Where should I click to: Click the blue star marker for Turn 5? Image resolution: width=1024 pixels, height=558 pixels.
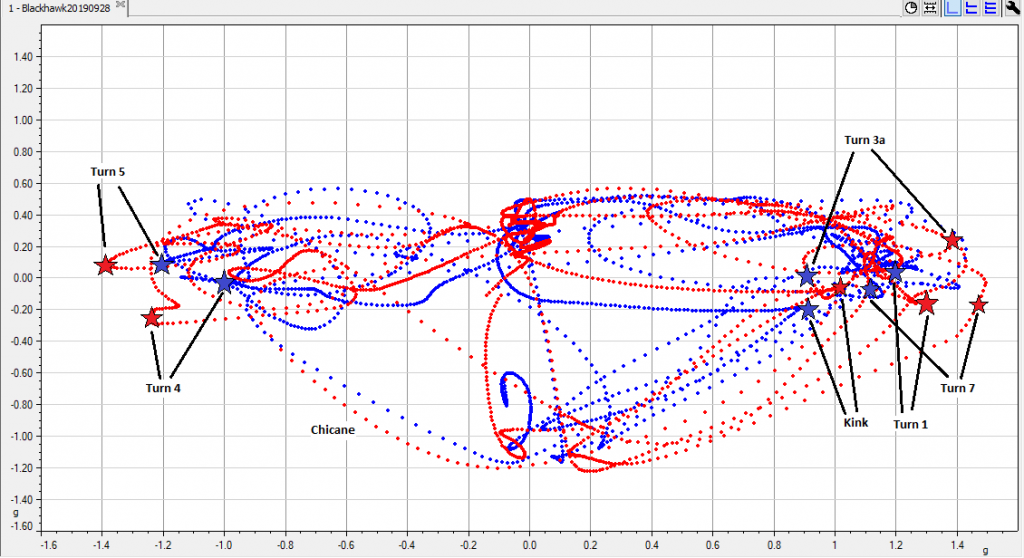coord(162,265)
